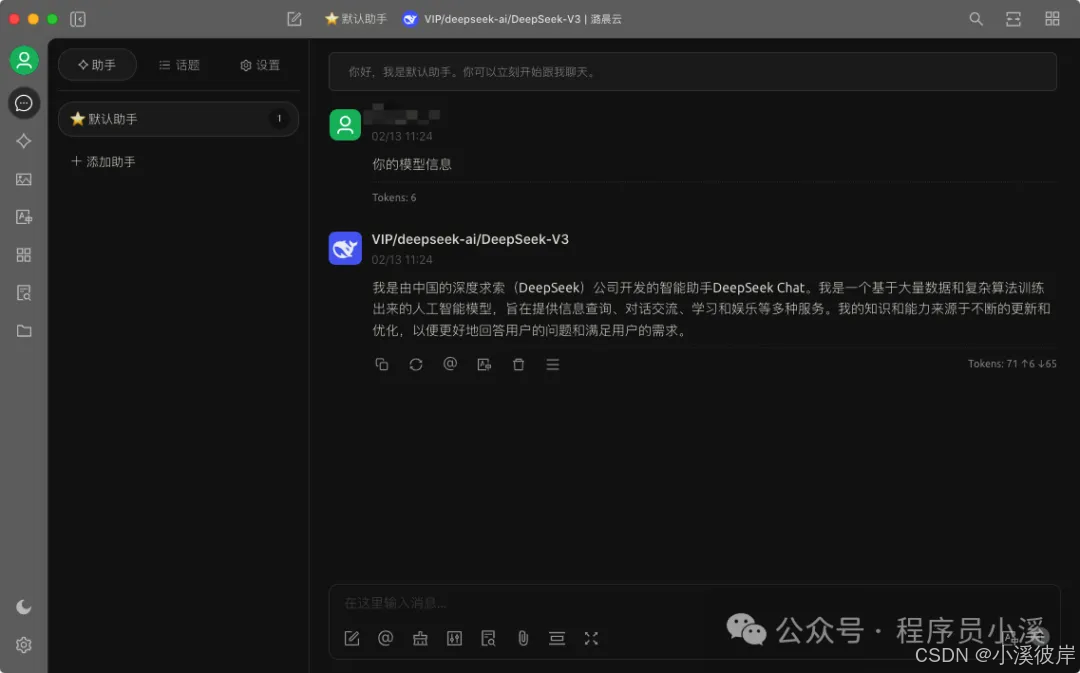Collapse the assistants sidebar panel toggle
The image size is (1080, 673).
pyautogui.click(x=78, y=19)
